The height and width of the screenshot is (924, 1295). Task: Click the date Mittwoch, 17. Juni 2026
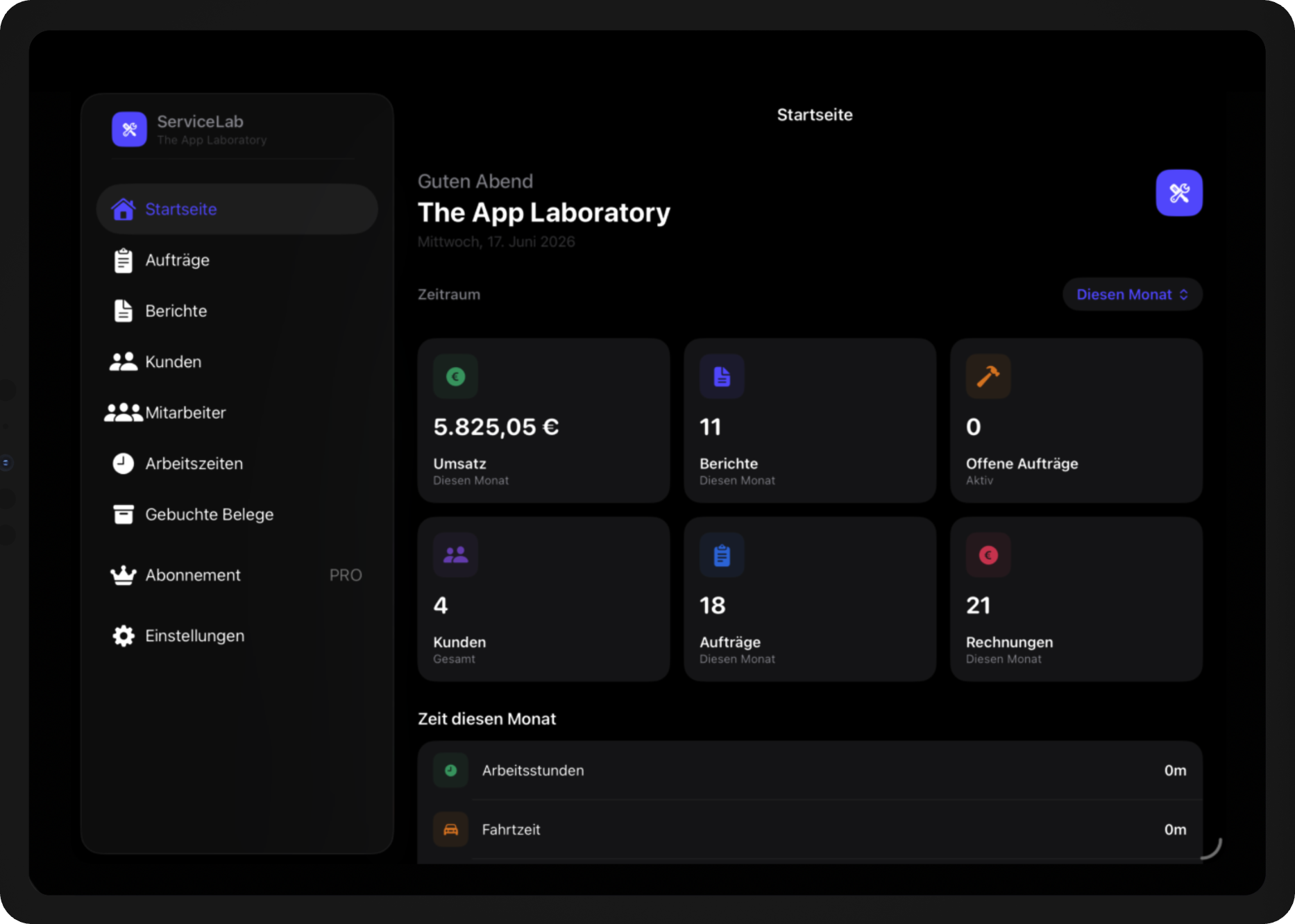(496, 241)
